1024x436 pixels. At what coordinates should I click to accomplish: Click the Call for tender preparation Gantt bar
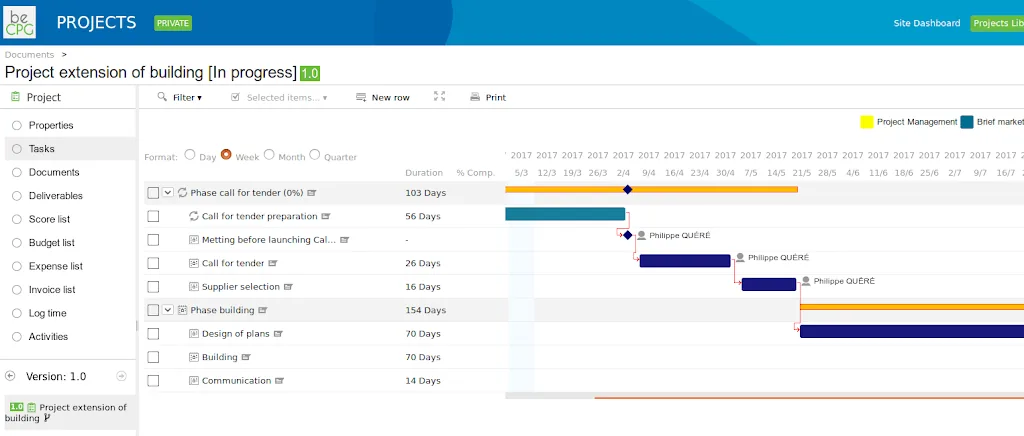565,213
